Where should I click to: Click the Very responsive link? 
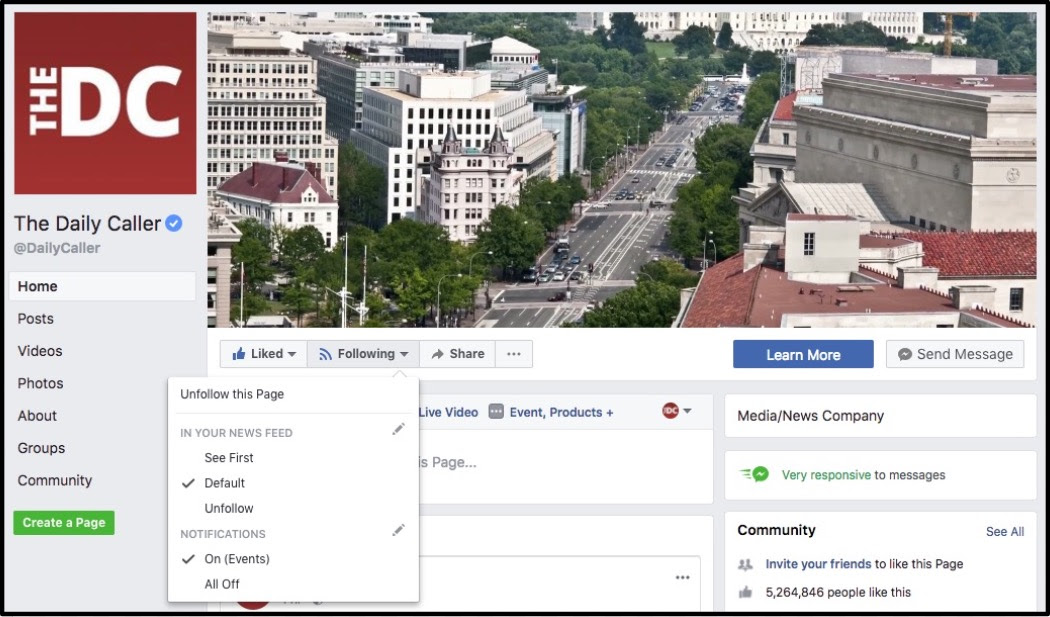click(826, 475)
